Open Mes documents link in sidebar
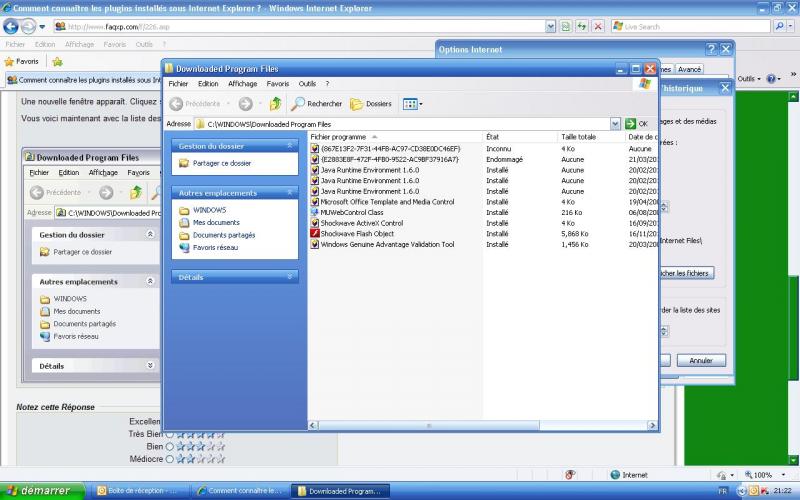This screenshot has height=500, width=800. pyautogui.click(x=216, y=222)
